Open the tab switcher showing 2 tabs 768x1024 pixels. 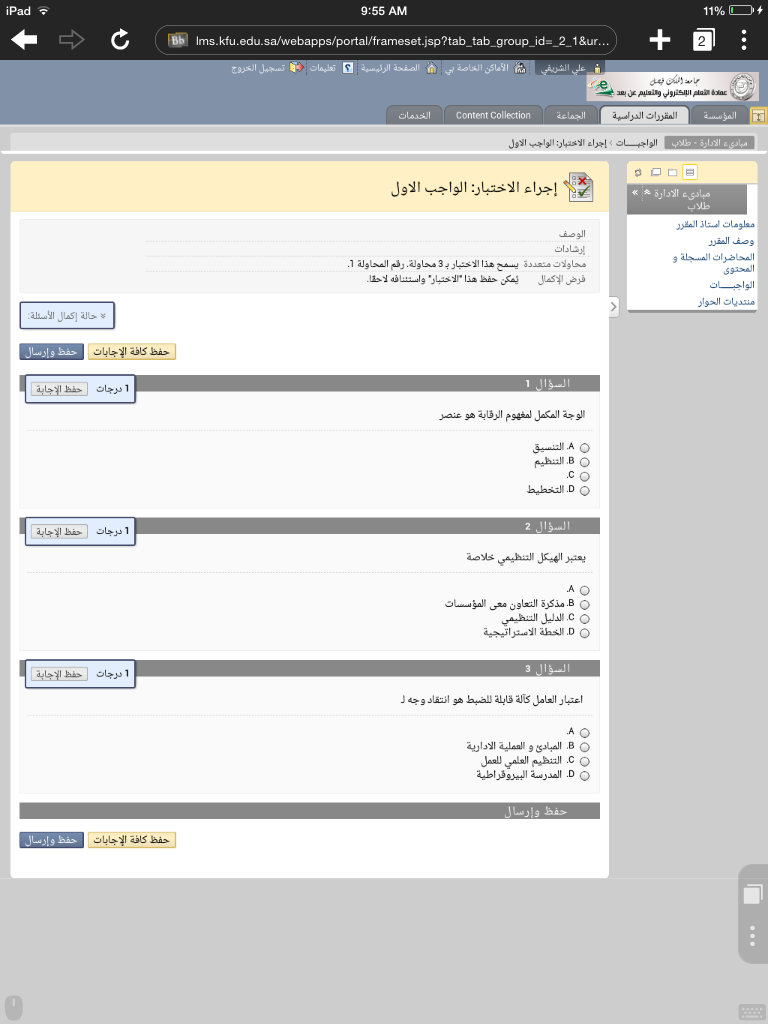[x=703, y=40]
